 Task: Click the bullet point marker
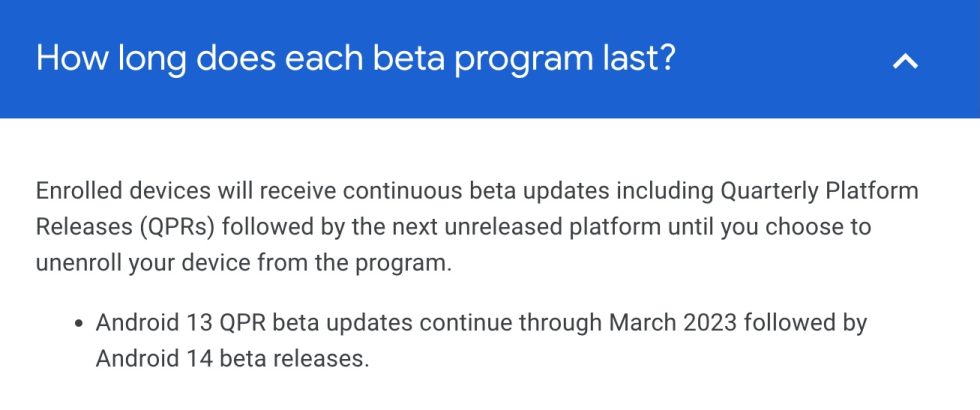[78, 324]
